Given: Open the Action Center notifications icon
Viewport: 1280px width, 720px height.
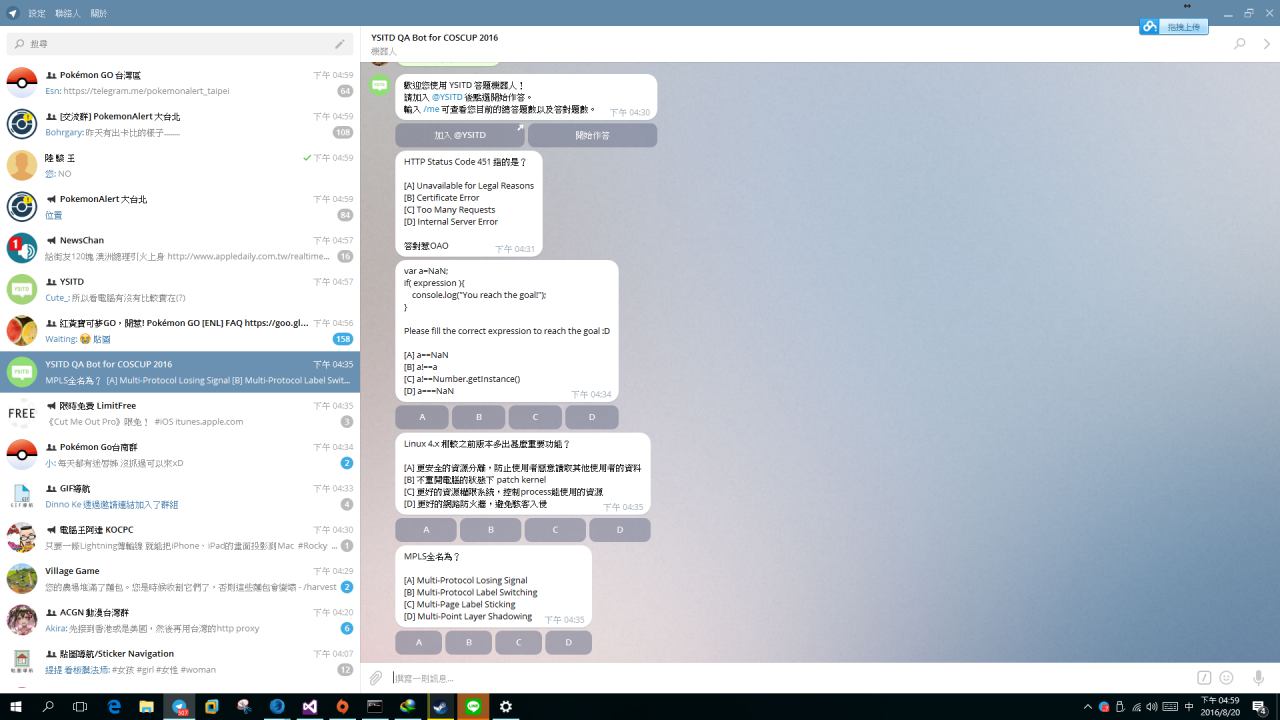Looking at the screenshot, I should 1260,707.
